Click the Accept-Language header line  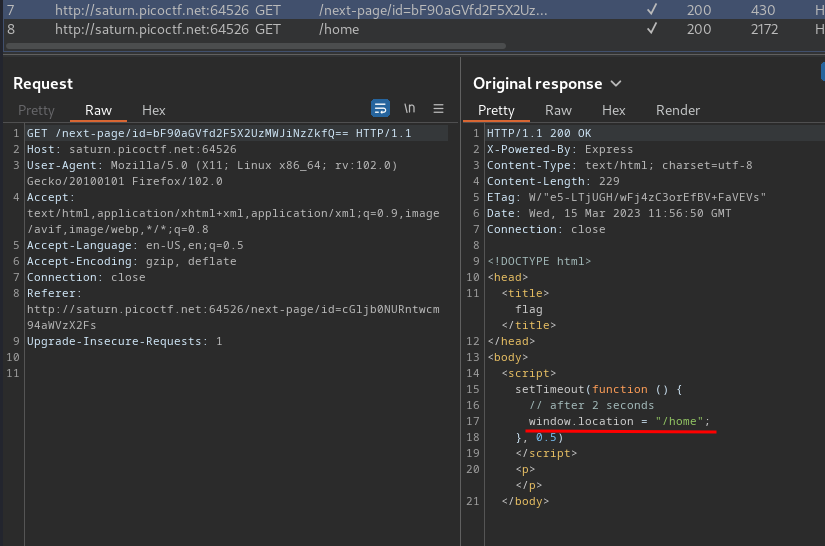pos(135,246)
